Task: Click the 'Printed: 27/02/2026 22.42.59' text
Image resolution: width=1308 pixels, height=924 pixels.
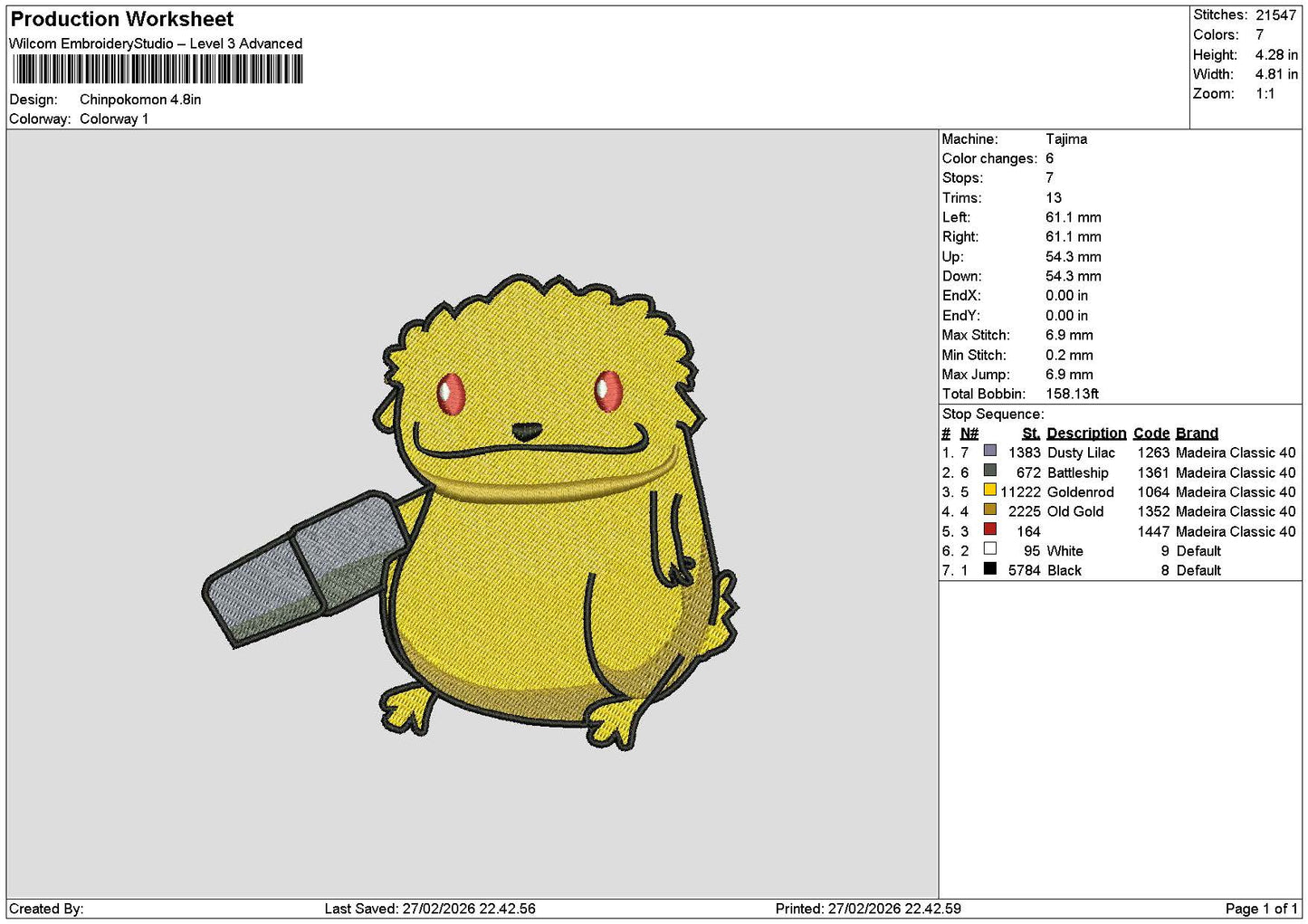Action: click(x=868, y=909)
